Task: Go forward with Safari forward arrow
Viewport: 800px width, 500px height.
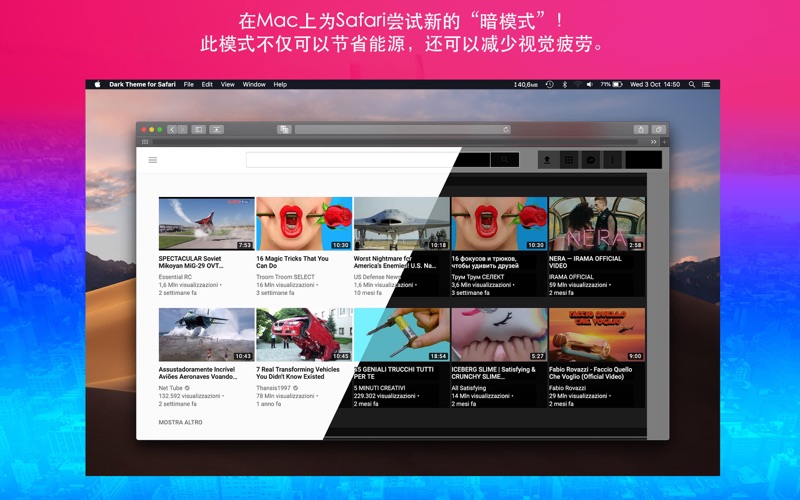Action: coord(182,130)
